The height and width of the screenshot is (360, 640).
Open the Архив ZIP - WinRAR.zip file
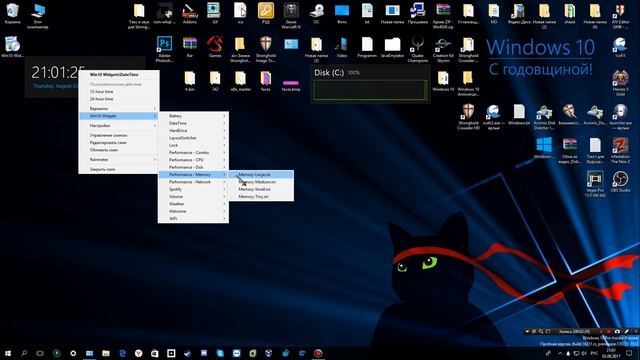tap(443, 16)
